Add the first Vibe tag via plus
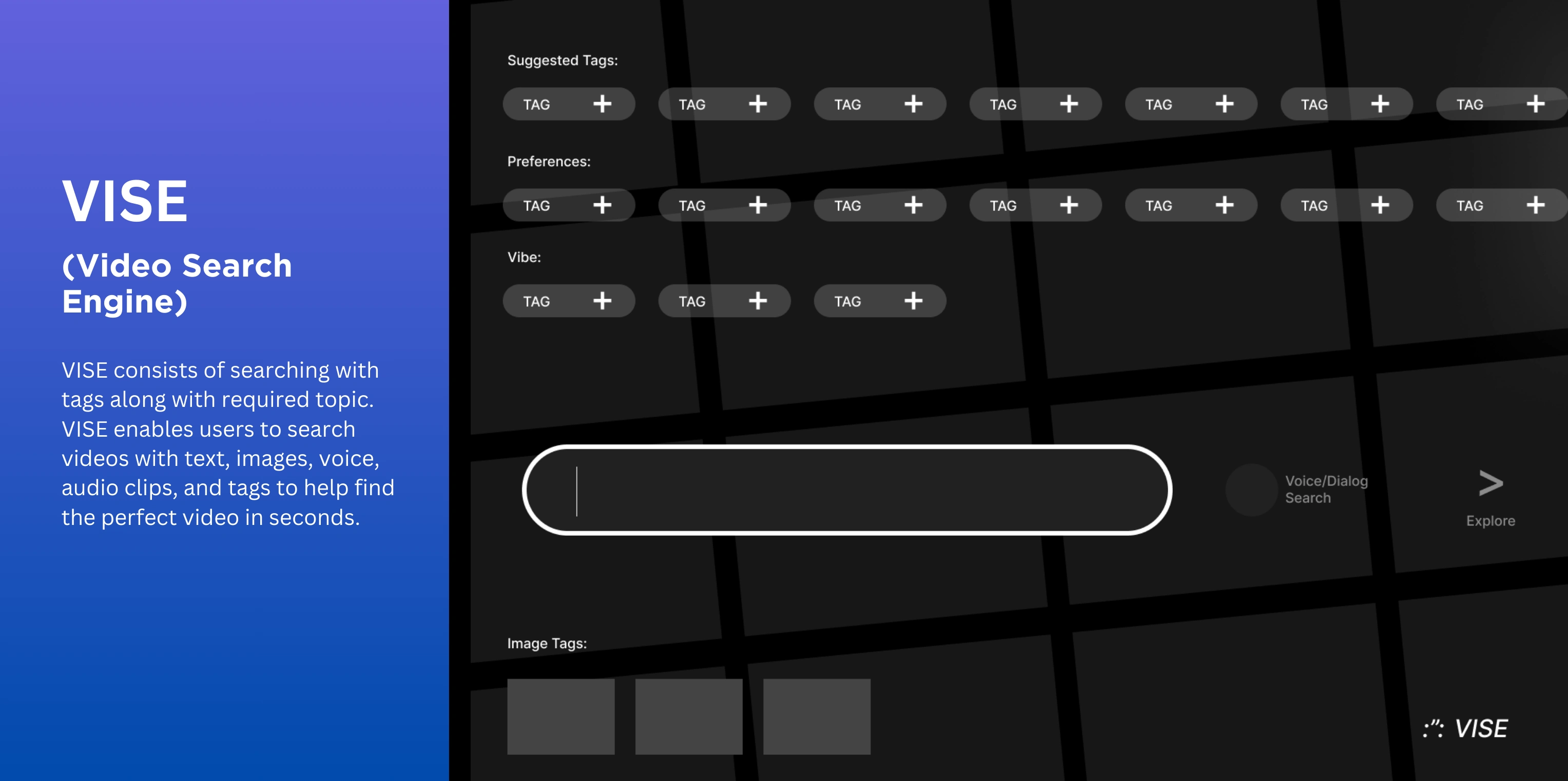Viewport: 1568px width, 781px height. click(602, 301)
